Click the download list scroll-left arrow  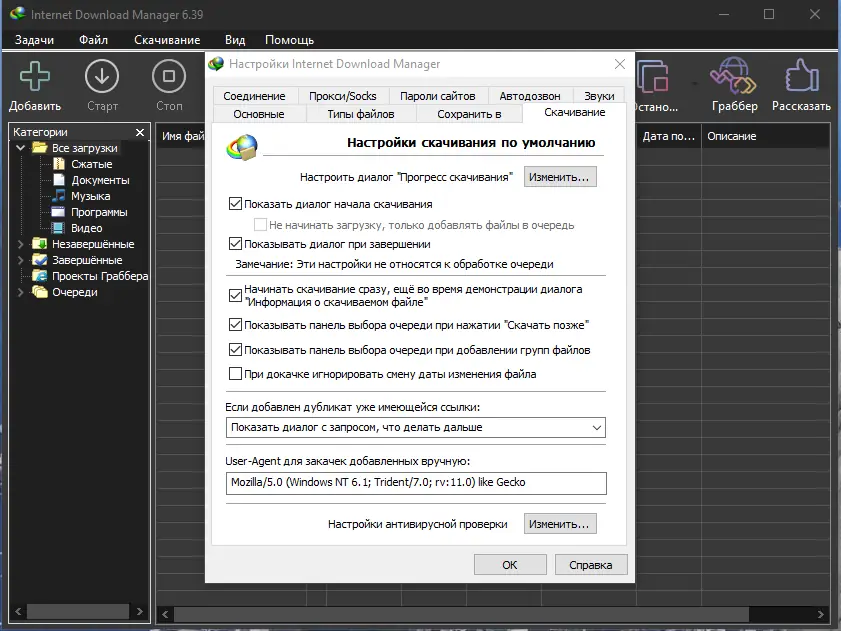tap(165, 614)
